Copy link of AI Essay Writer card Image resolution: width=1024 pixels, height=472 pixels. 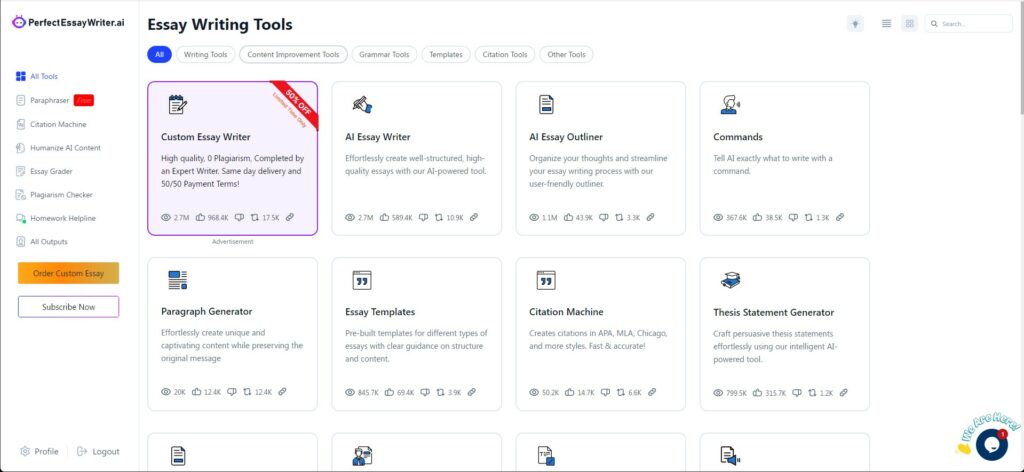click(x=474, y=217)
